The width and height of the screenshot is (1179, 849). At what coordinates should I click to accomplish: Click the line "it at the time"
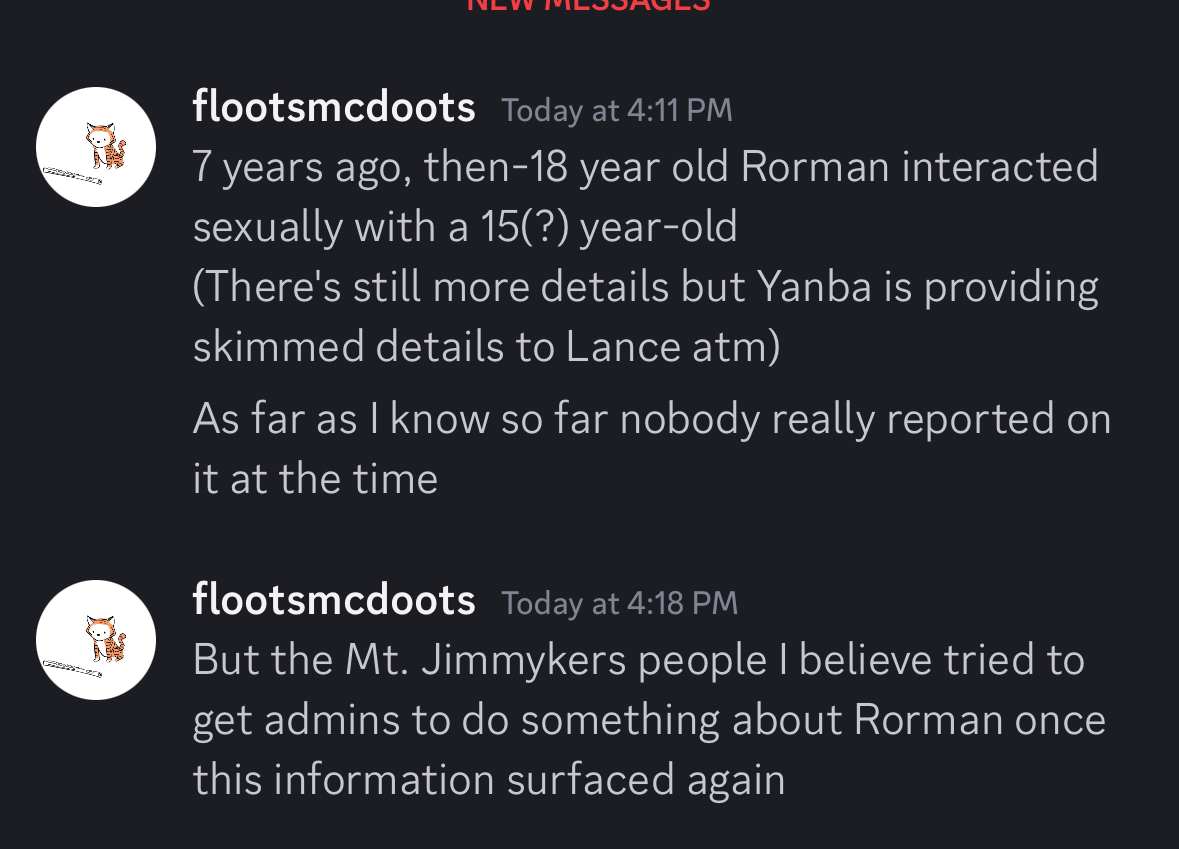tap(315, 479)
